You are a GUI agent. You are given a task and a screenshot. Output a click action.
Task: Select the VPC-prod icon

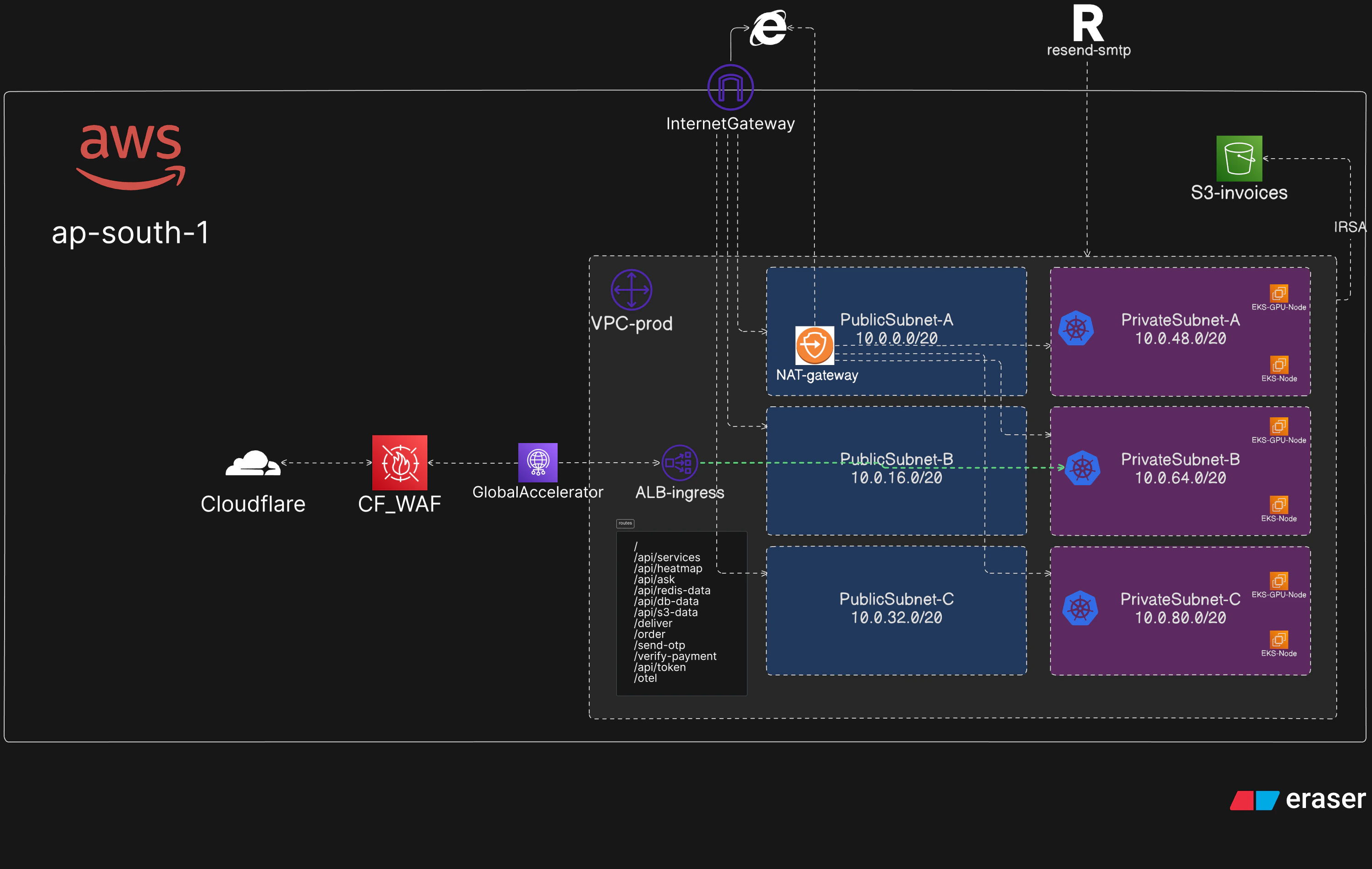tap(631, 289)
